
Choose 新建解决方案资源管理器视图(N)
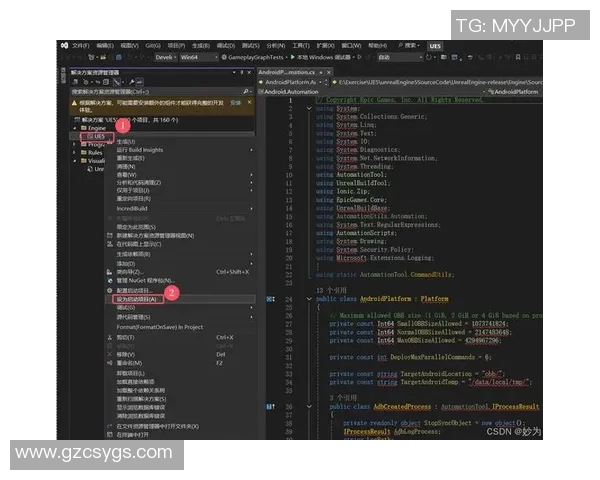(155, 235)
